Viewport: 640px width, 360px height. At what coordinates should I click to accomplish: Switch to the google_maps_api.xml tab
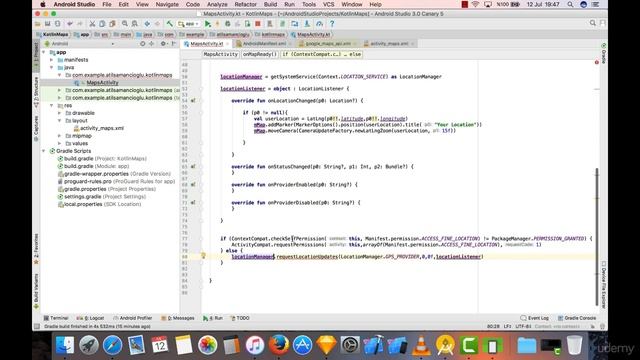(x=328, y=44)
